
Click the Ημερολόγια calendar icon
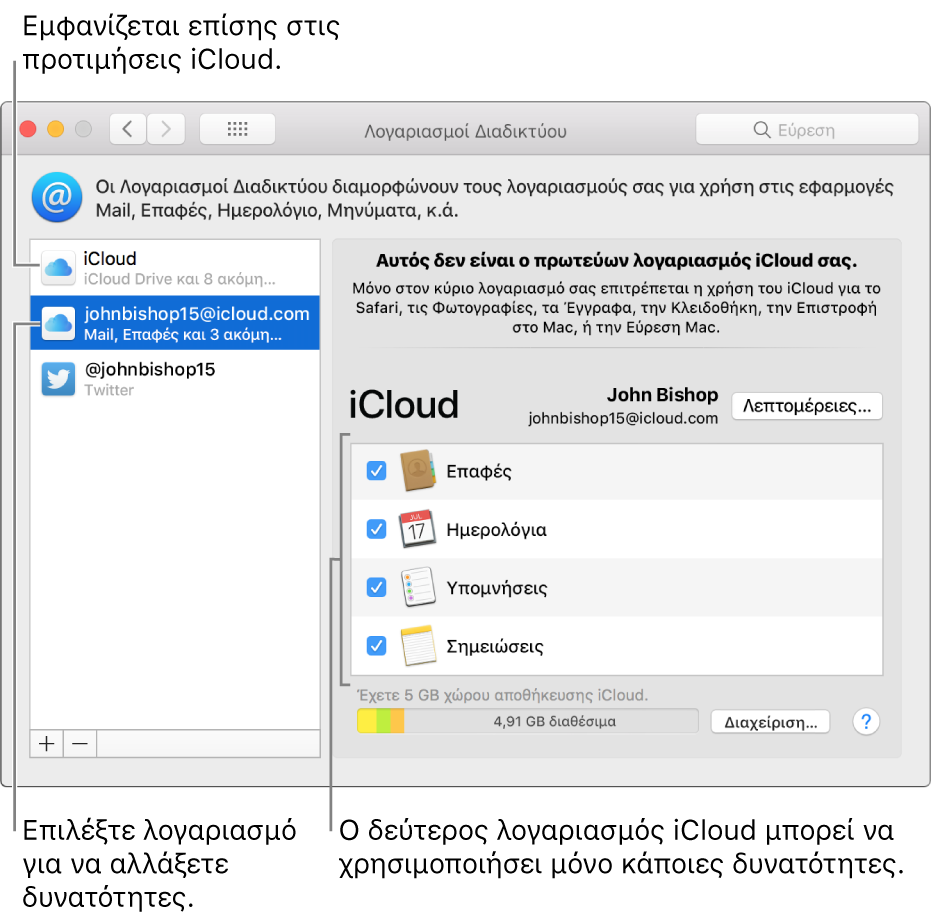417,529
